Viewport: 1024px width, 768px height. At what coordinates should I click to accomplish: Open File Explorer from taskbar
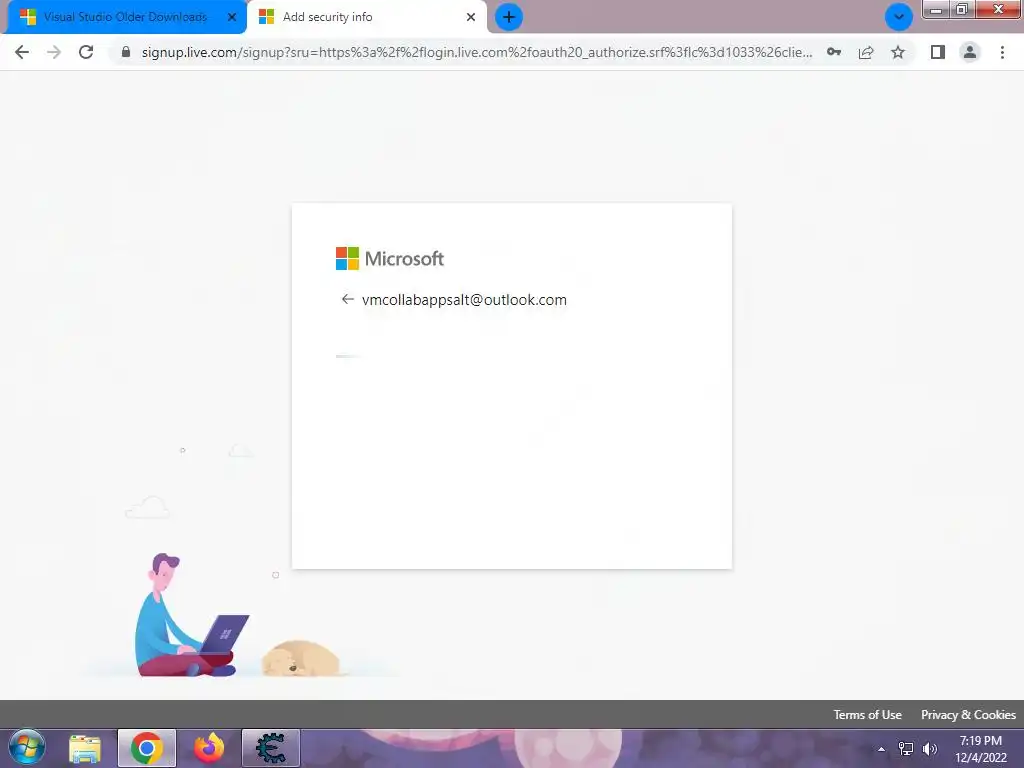(86, 748)
